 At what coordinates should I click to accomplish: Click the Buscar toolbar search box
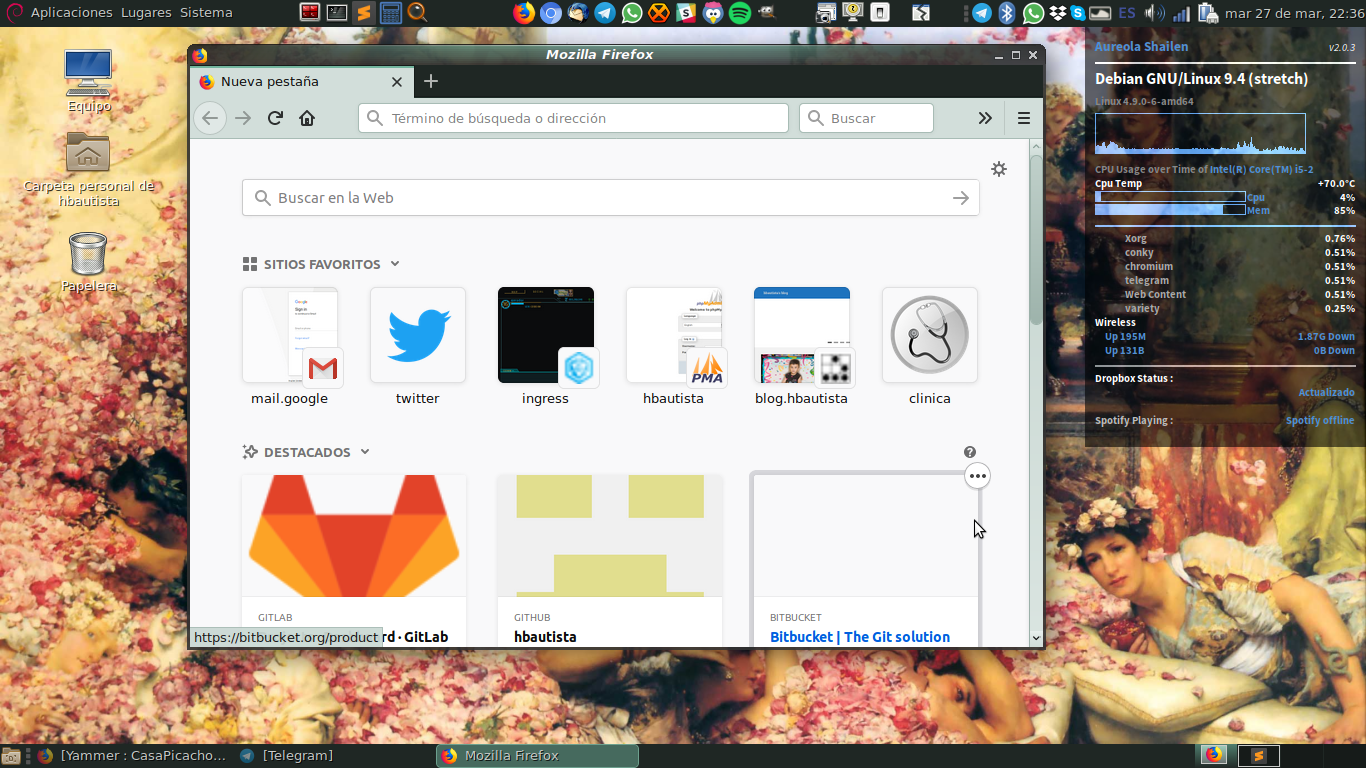pyautogui.click(x=866, y=118)
